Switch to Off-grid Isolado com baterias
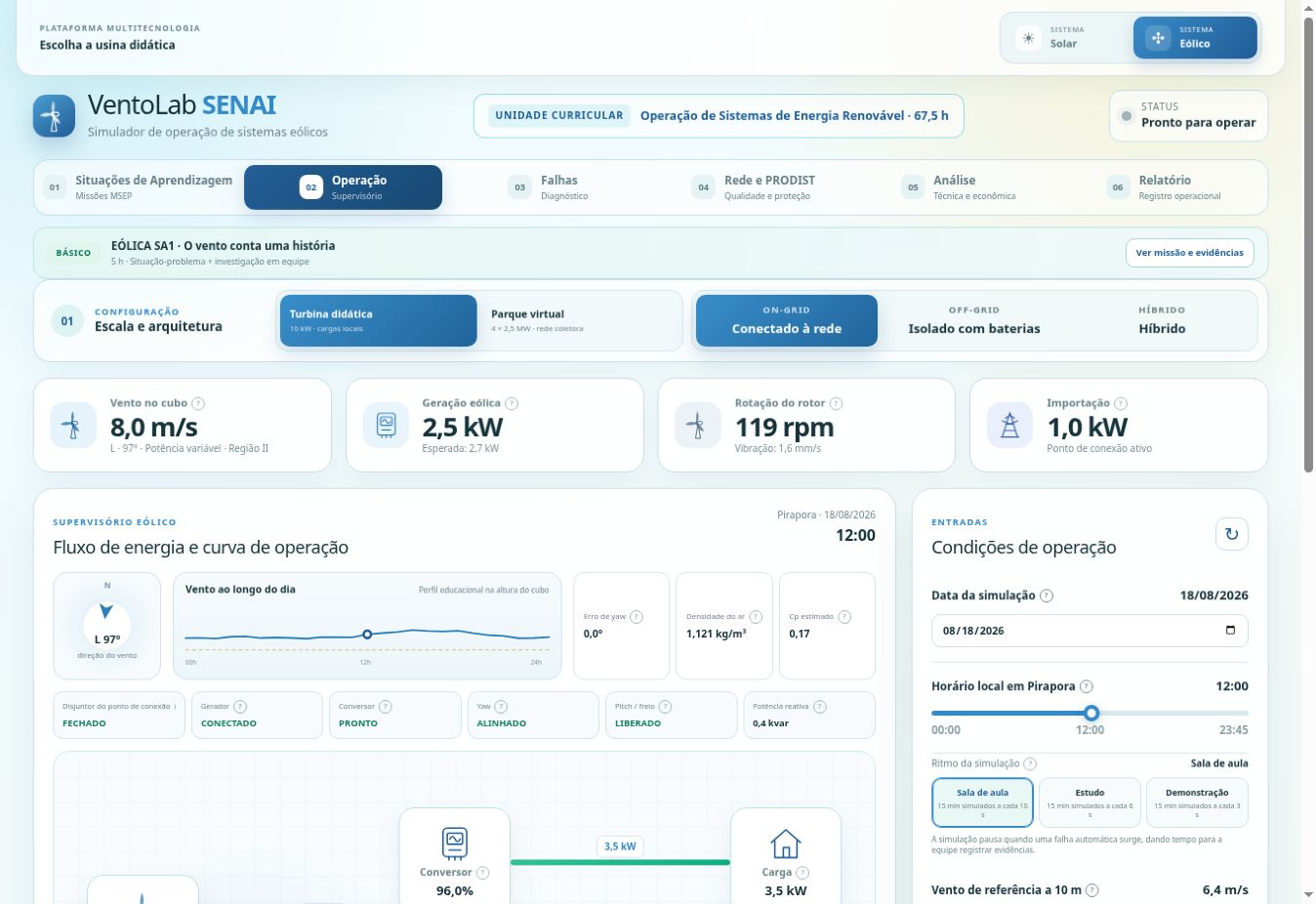Screen dimensions: 1316x904 (974, 320)
